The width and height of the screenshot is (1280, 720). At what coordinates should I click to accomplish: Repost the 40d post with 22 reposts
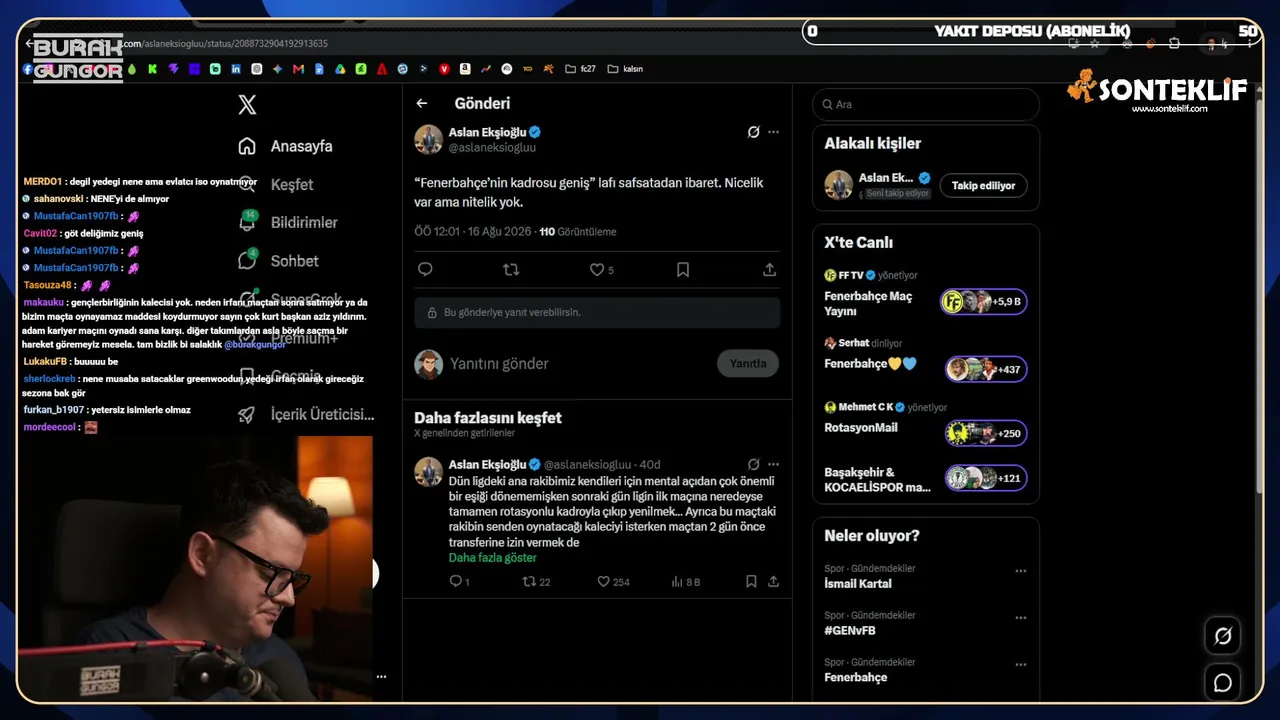click(537, 581)
